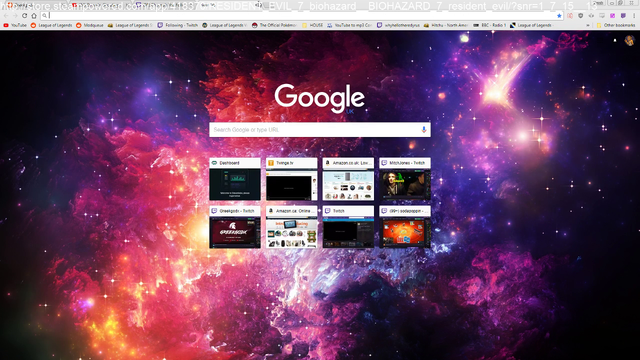Go back using the browser back arrow
This screenshot has height=360, width=640.
(6, 16)
